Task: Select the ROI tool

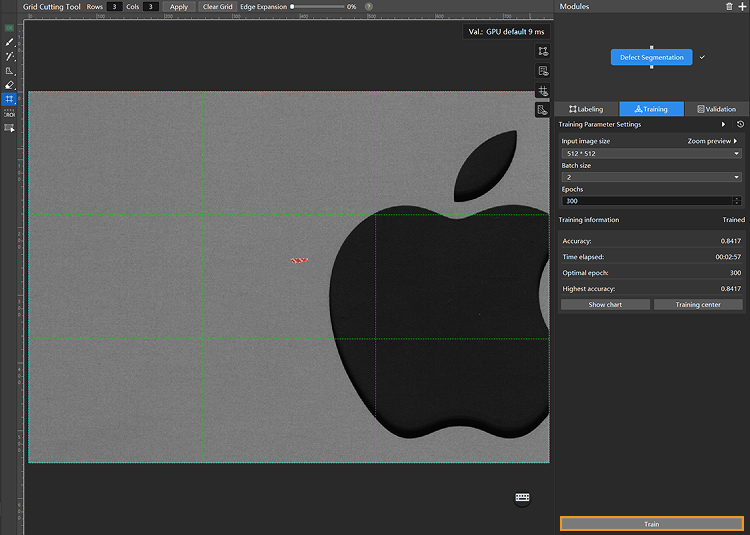Action: 9,114
